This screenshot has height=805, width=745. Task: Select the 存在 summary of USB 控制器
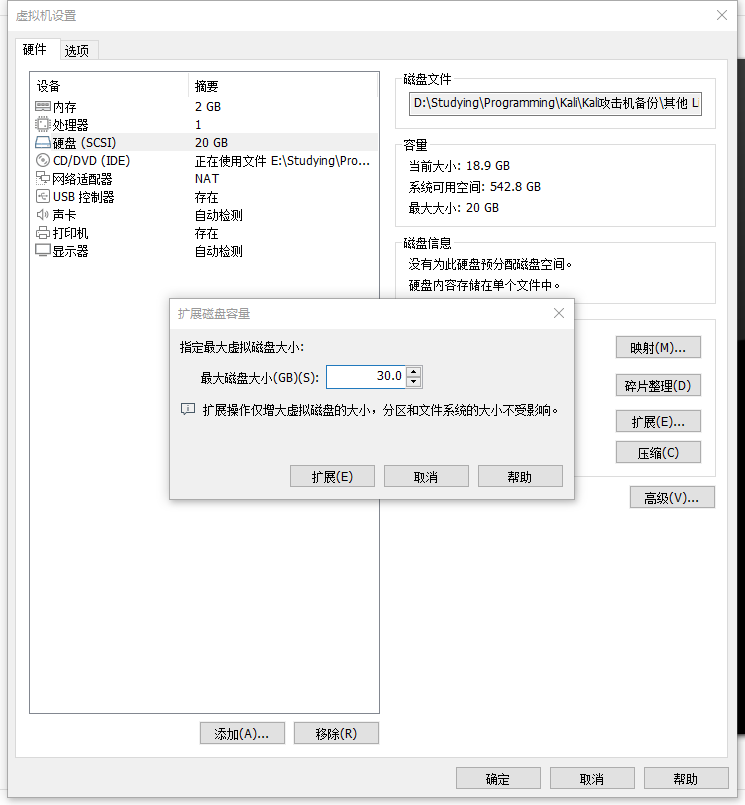point(206,197)
